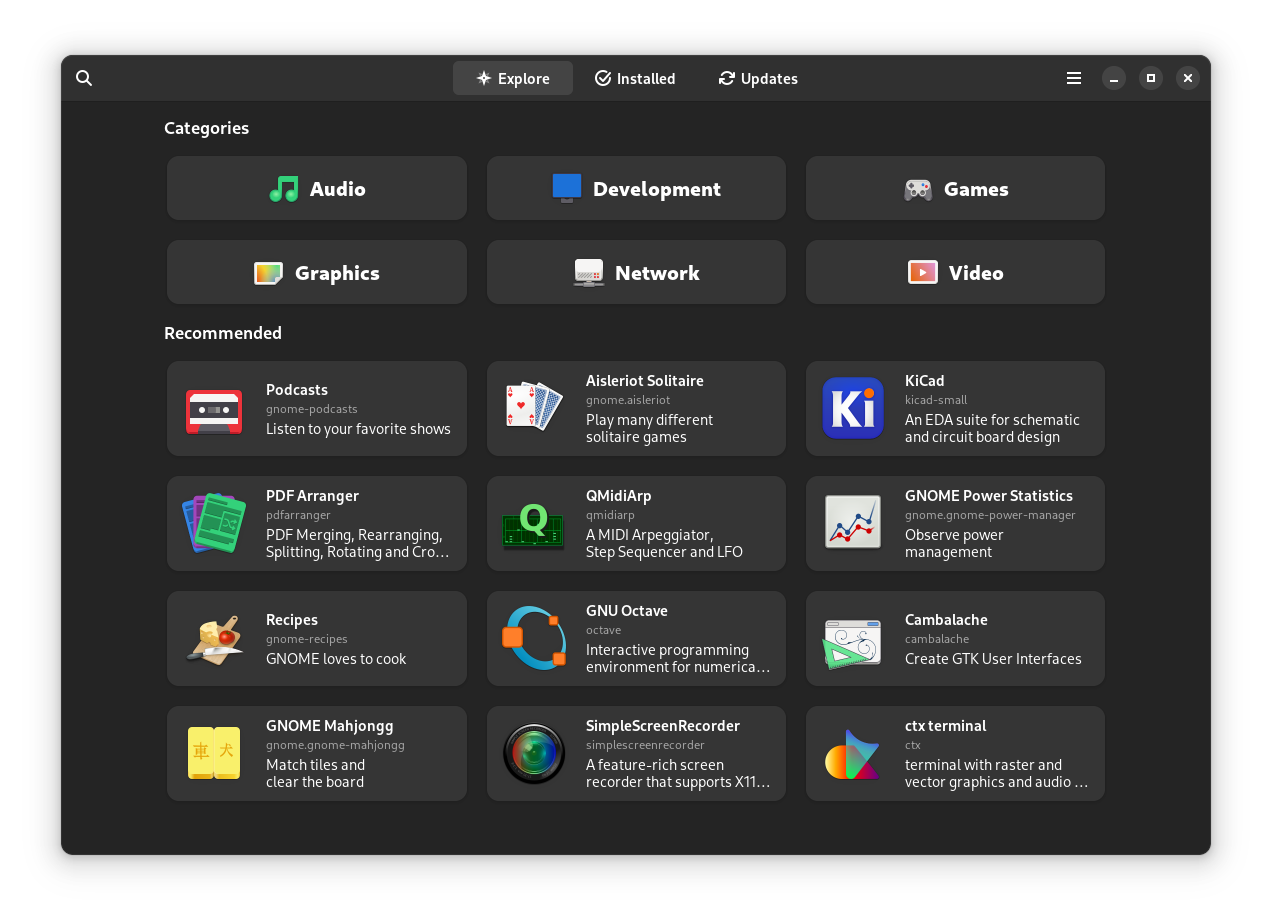The height and width of the screenshot is (922, 1272).
Task: Click the 'gnome.aisleriot' package name
Action: (x=628, y=400)
